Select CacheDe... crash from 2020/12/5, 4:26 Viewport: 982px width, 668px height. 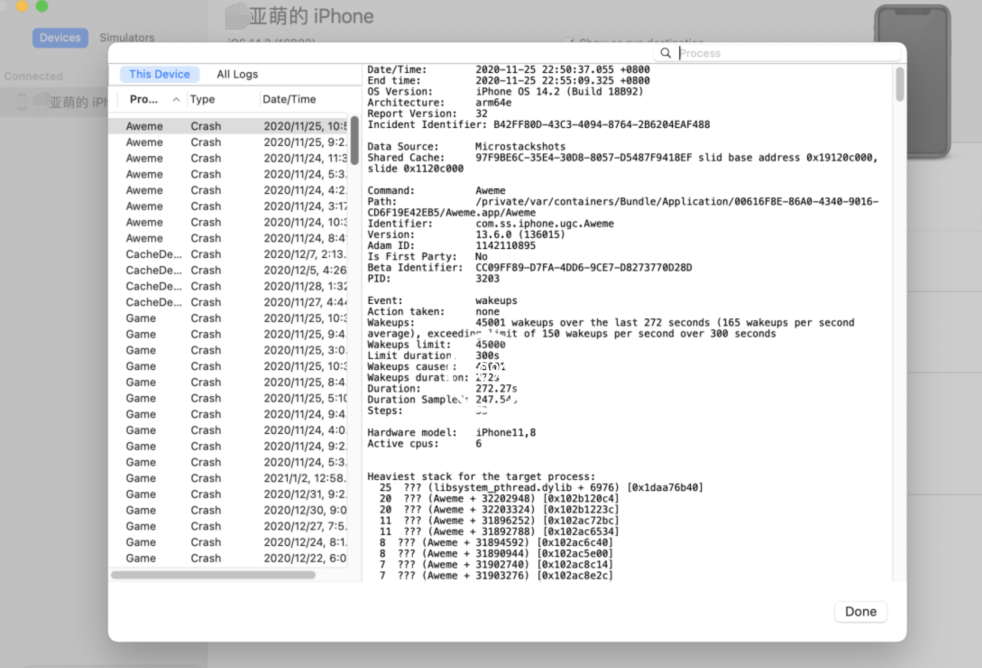(x=229, y=270)
